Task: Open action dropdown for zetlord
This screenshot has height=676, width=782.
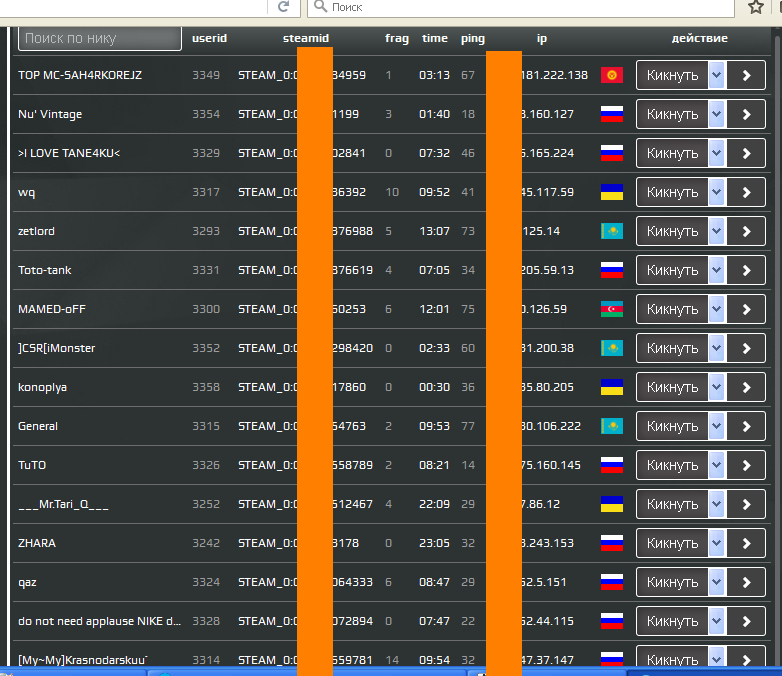Action: (x=717, y=231)
